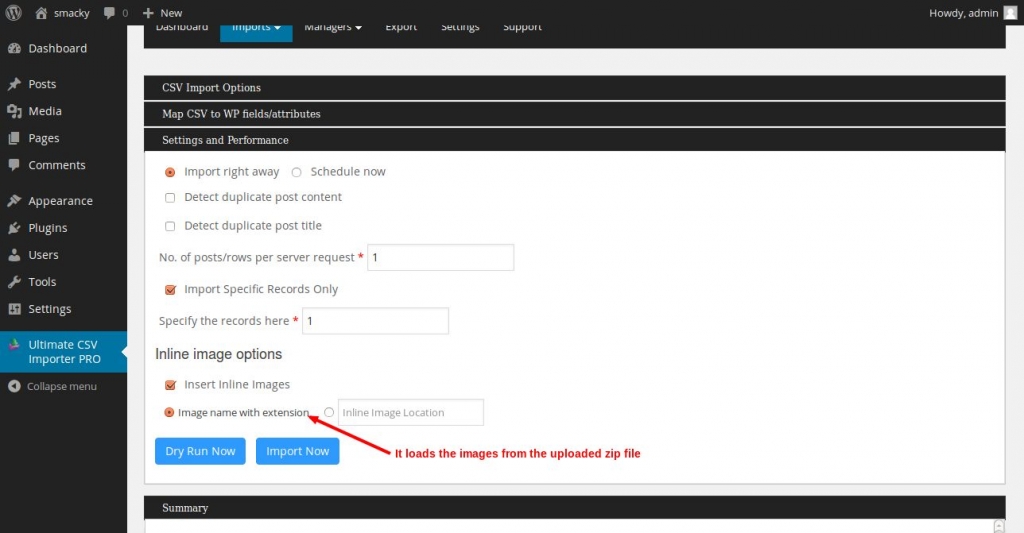
Task: Collapse Settings and Performance section
Action: pyautogui.click(x=574, y=140)
